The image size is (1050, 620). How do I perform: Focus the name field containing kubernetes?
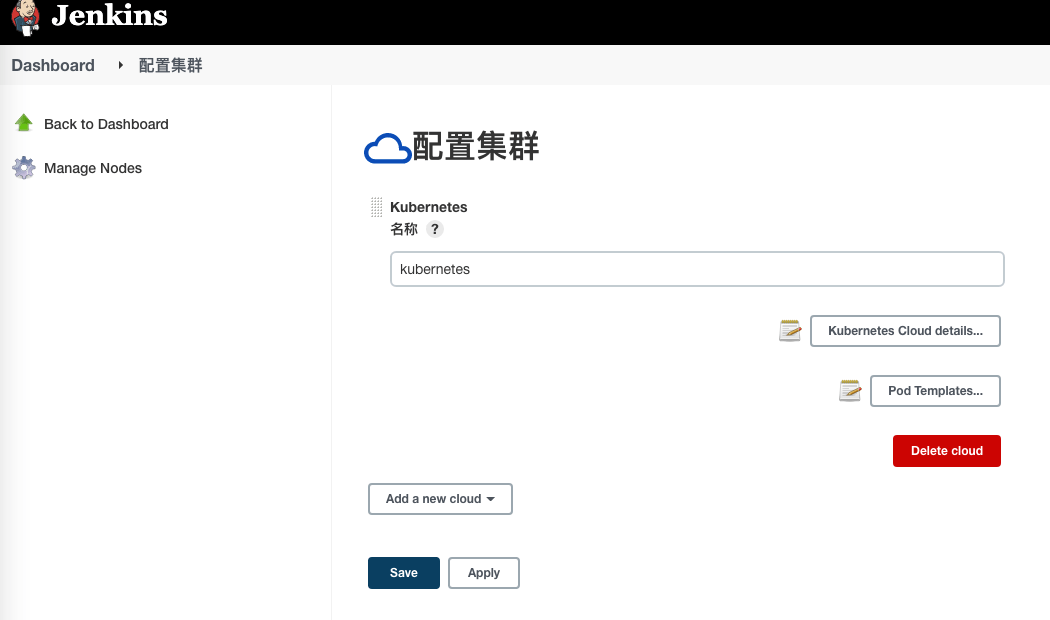click(x=696, y=269)
